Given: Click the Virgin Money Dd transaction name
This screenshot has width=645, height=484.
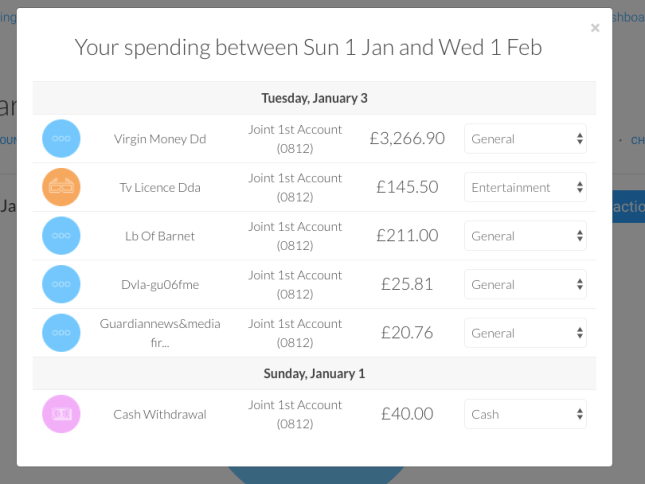Looking at the screenshot, I should [x=160, y=139].
